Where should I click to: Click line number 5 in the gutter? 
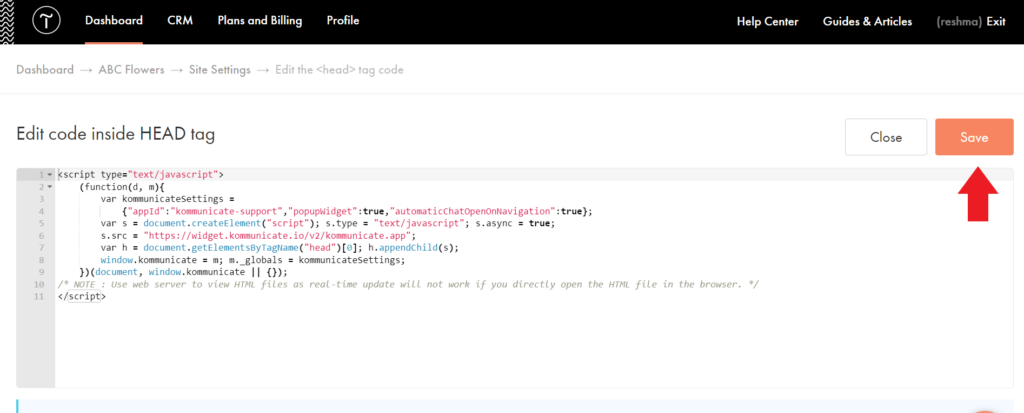click(41, 223)
